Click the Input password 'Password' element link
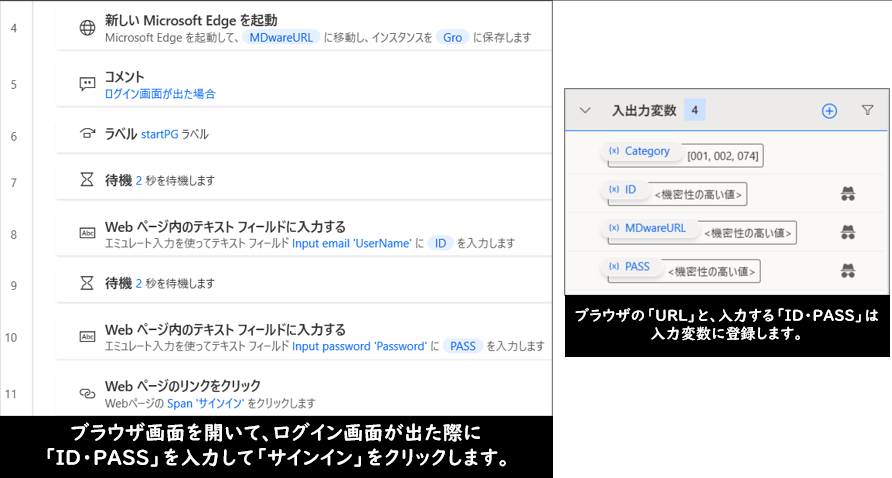Screen dimensions: 892x478 (x=359, y=347)
